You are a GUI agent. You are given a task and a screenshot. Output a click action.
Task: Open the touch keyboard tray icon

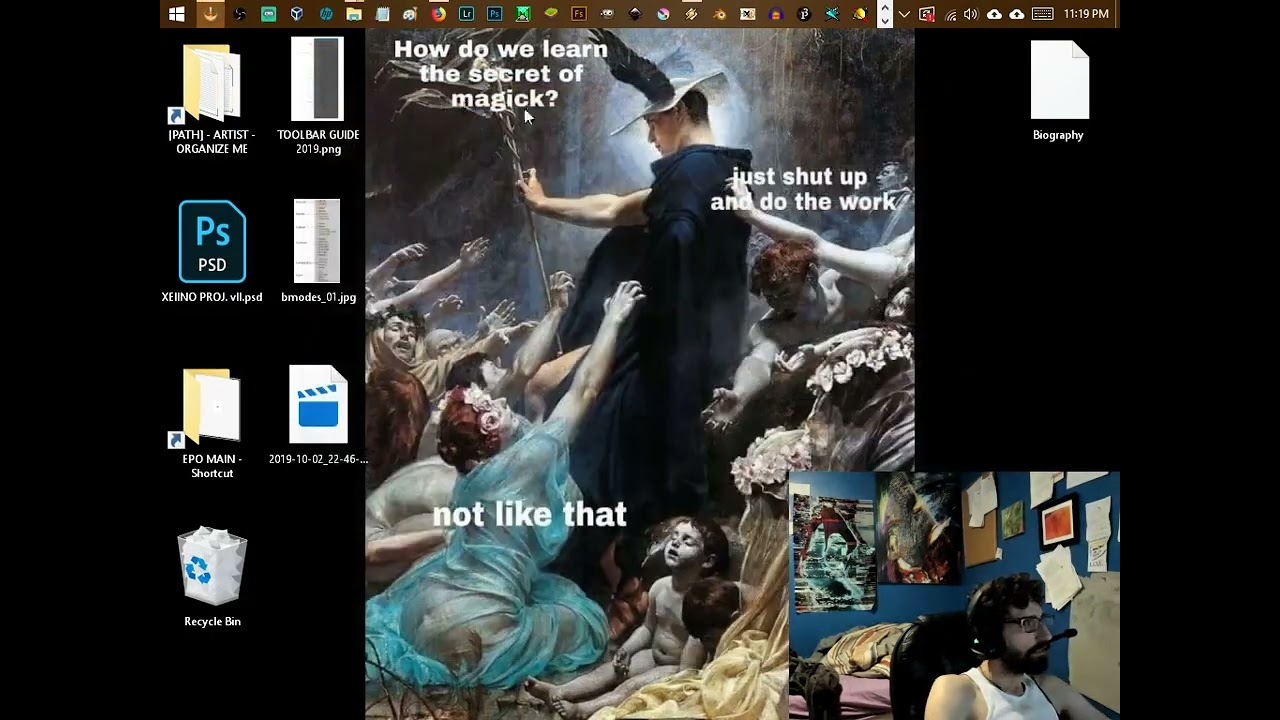click(x=1043, y=14)
